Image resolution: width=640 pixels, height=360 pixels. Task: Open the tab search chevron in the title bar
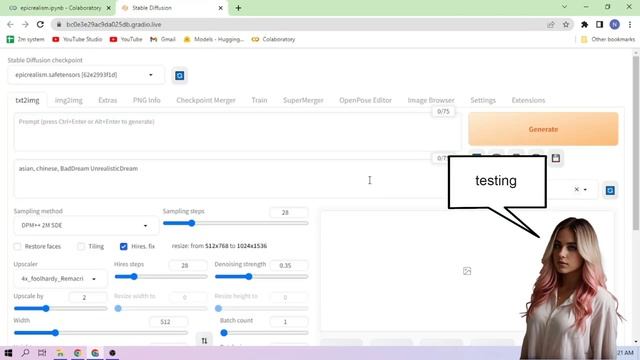(x=564, y=7)
